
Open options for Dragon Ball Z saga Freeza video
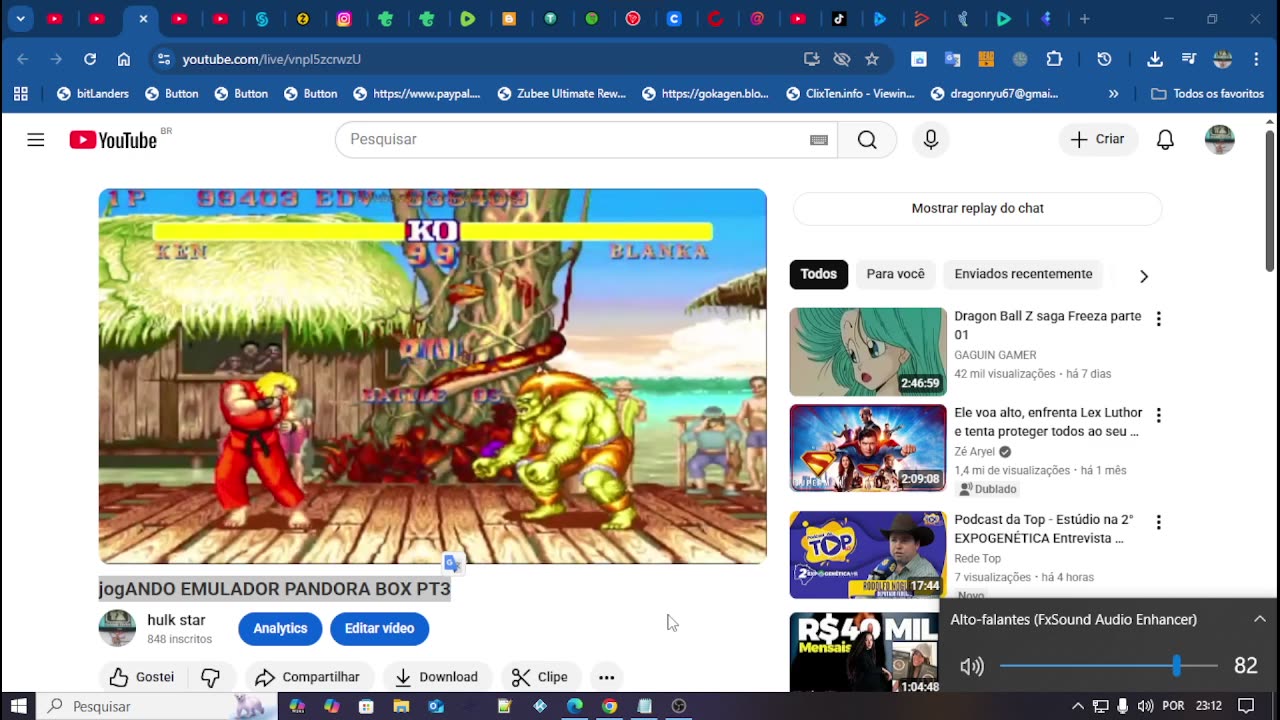click(1158, 319)
